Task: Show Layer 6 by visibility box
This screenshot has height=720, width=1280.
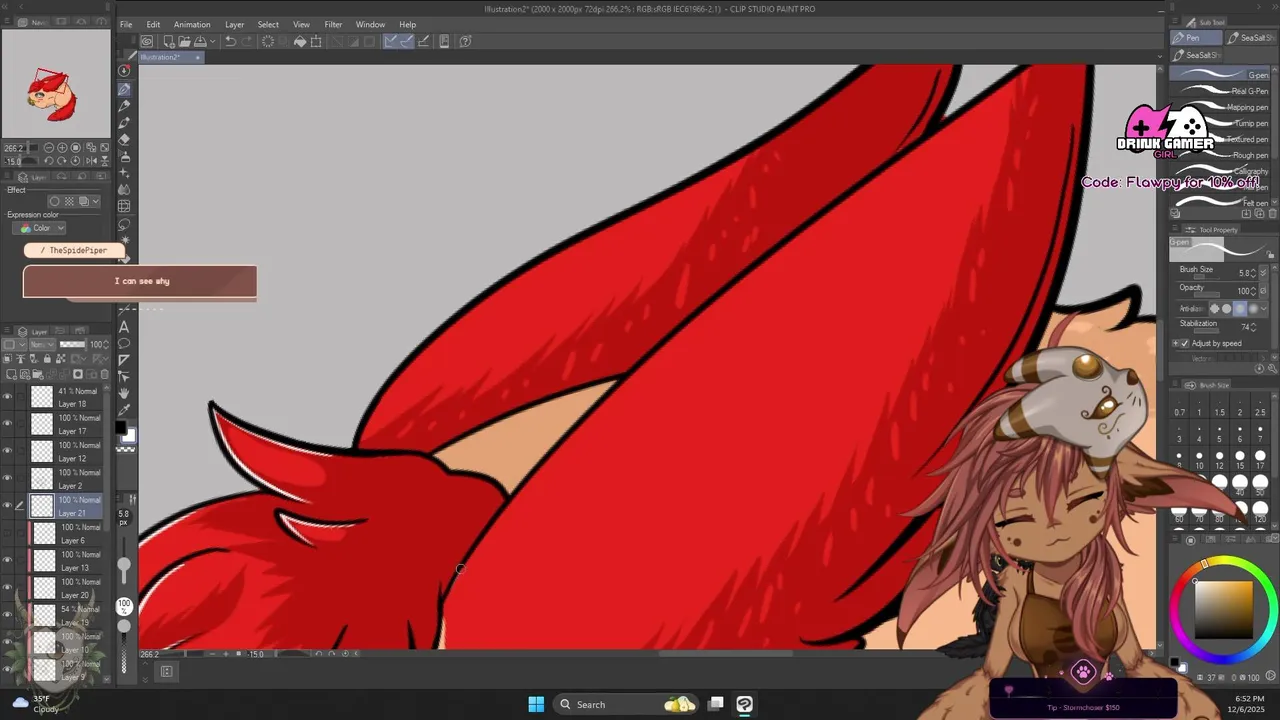Action: click(7, 533)
